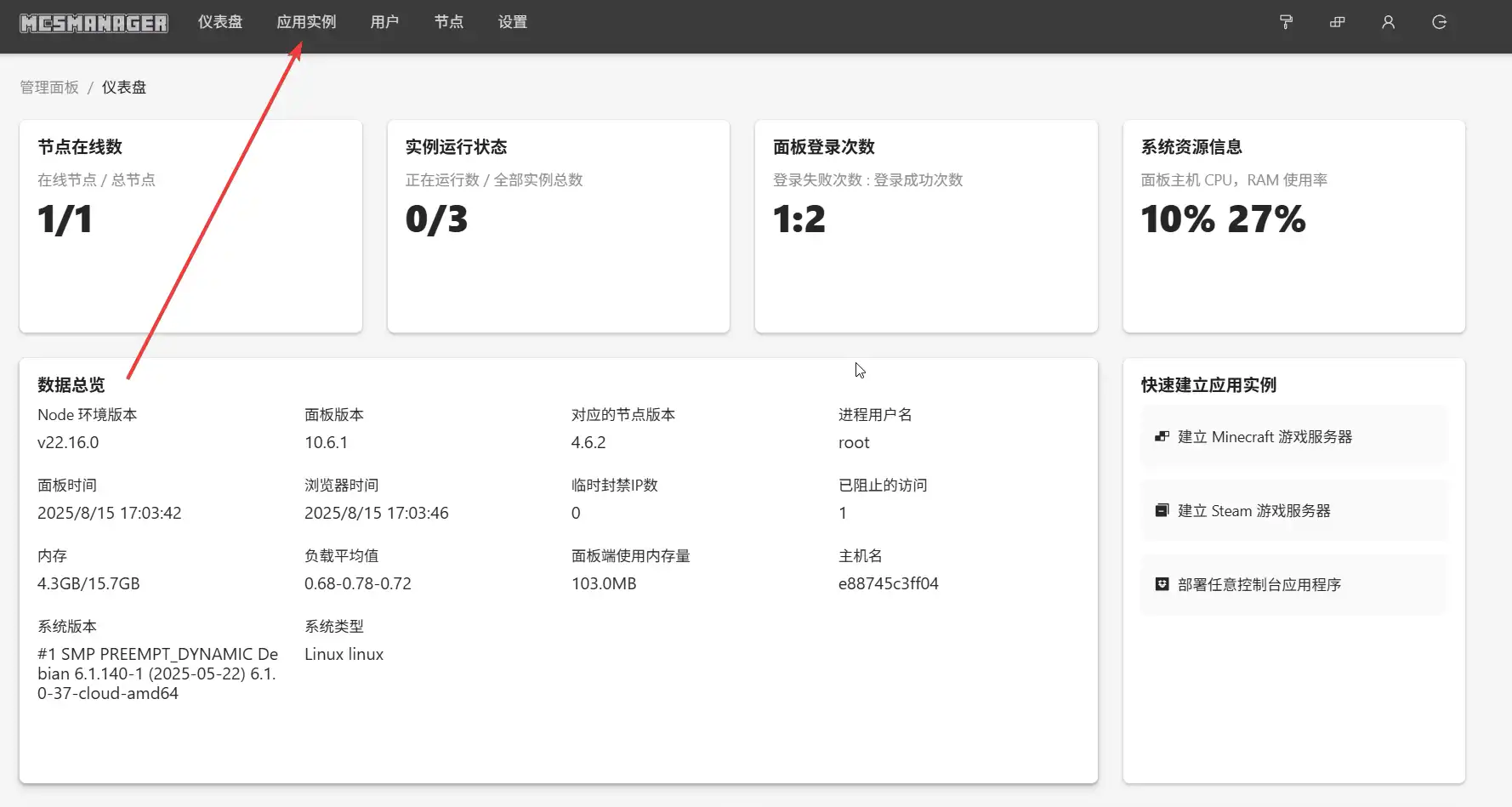The width and height of the screenshot is (1512, 807).
Task: Click the MCSManager logo
Action: click(94, 23)
